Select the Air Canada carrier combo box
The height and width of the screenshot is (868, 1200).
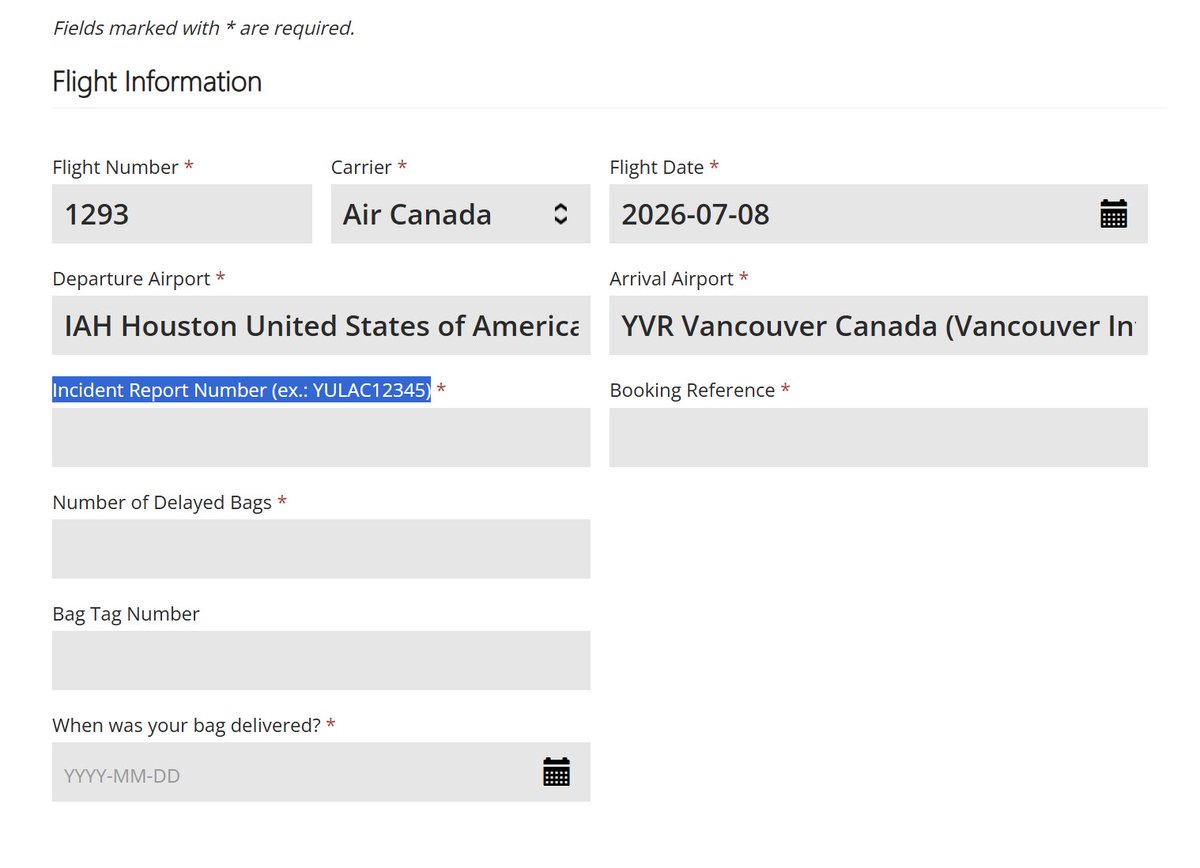(x=460, y=214)
